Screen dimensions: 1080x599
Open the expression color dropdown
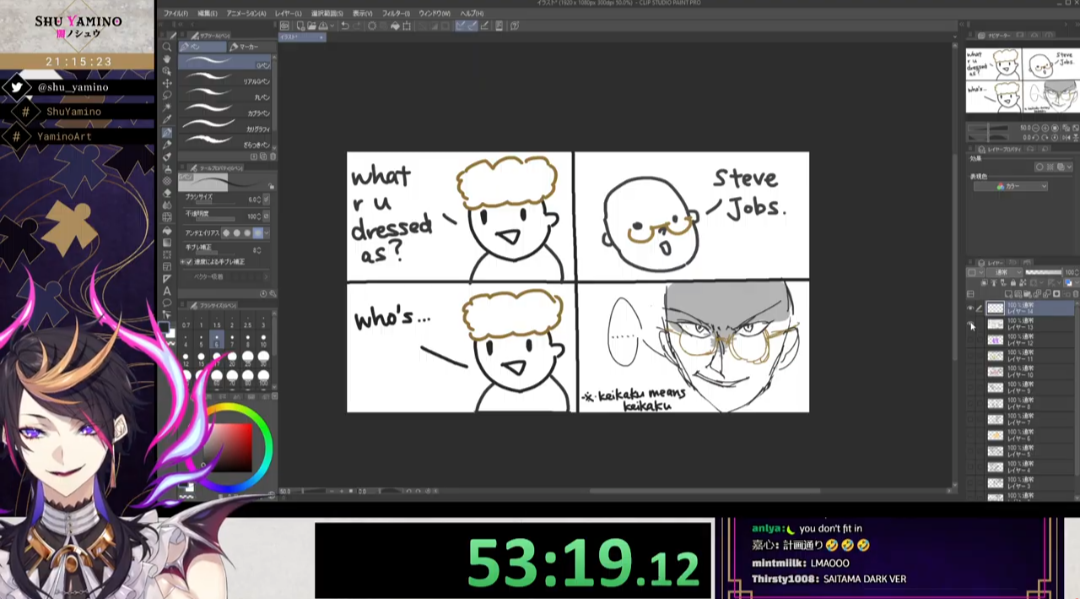[x=1010, y=187]
